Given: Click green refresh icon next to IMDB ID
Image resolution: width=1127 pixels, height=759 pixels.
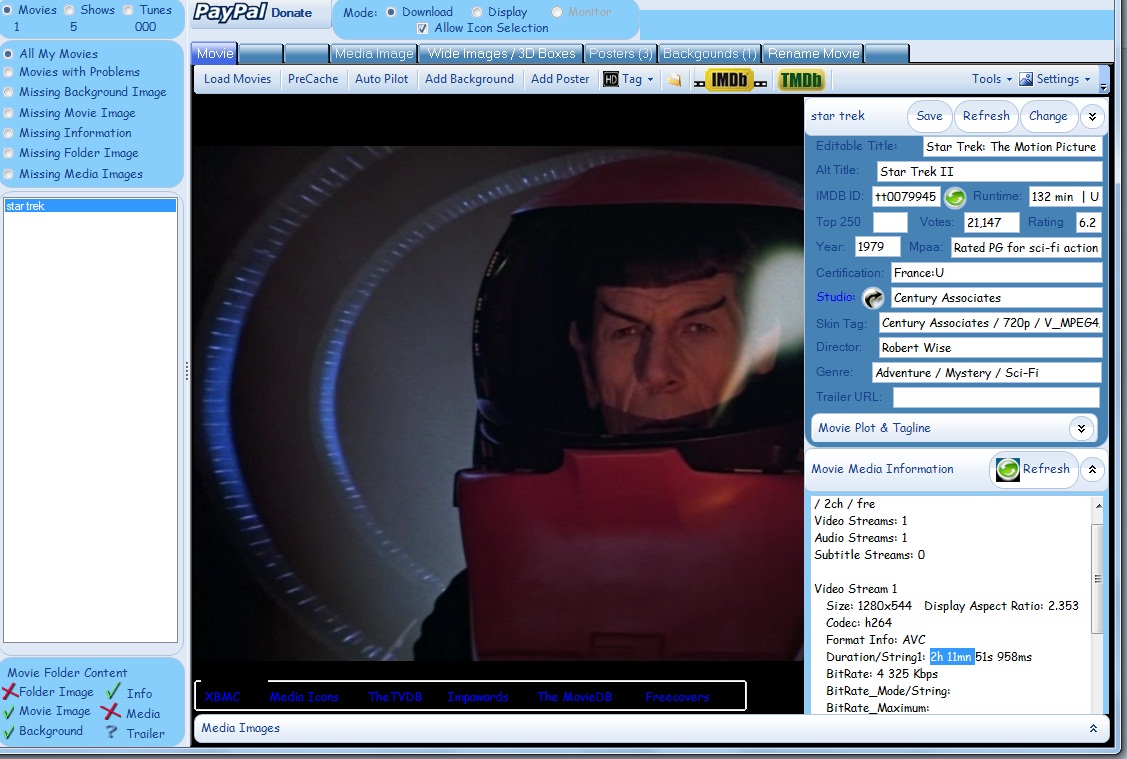Looking at the screenshot, I should point(955,197).
